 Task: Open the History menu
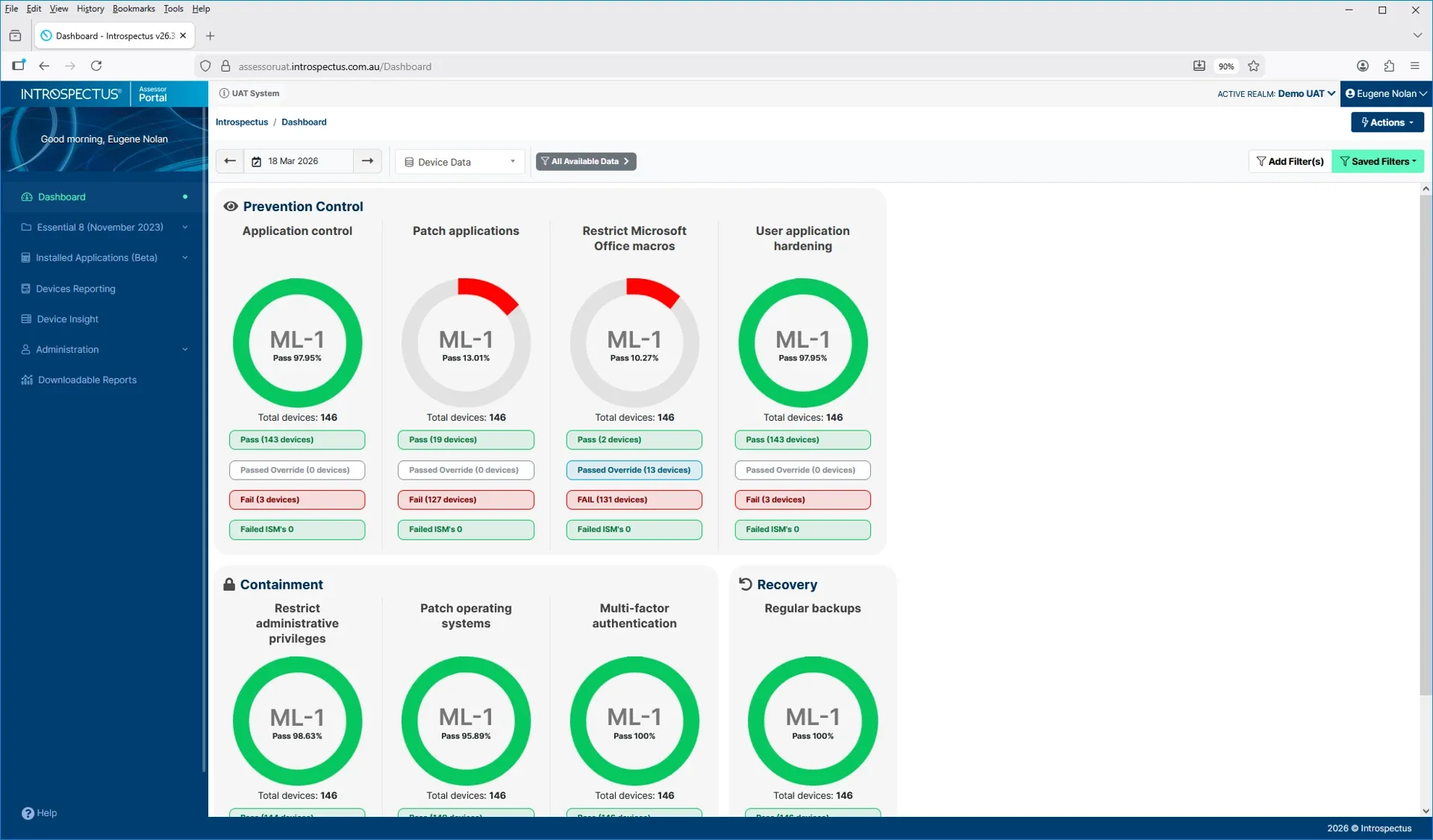coord(90,9)
